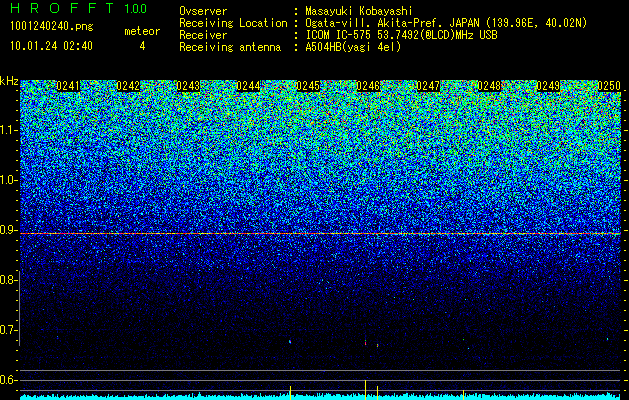Click the 'meteor' count label

point(142,31)
